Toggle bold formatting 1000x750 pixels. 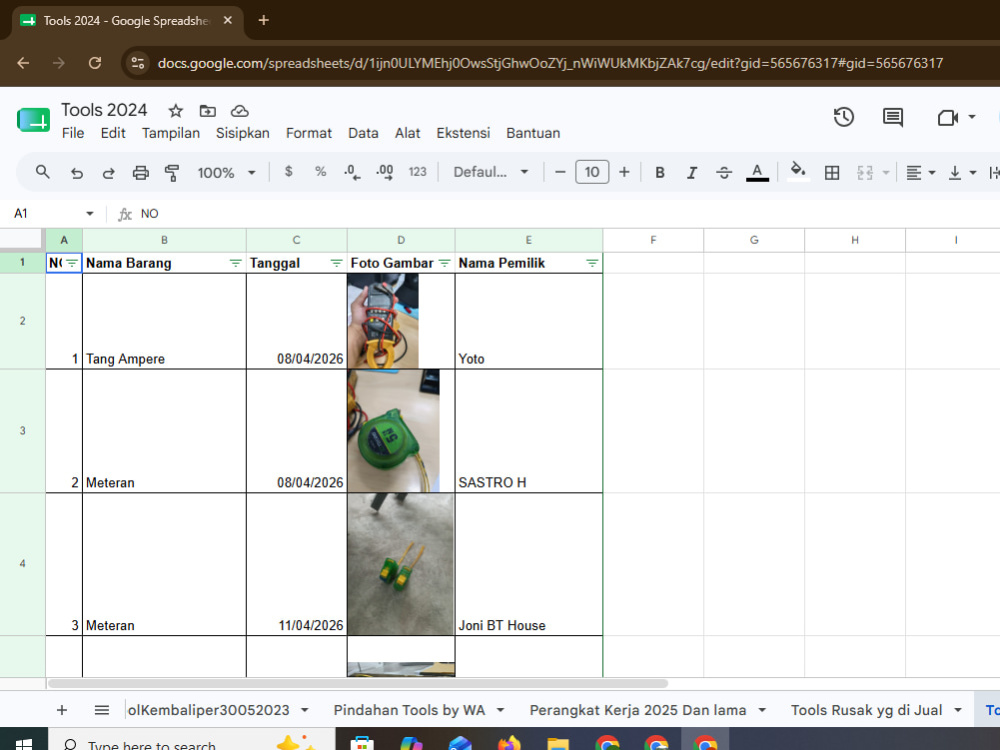coord(660,173)
